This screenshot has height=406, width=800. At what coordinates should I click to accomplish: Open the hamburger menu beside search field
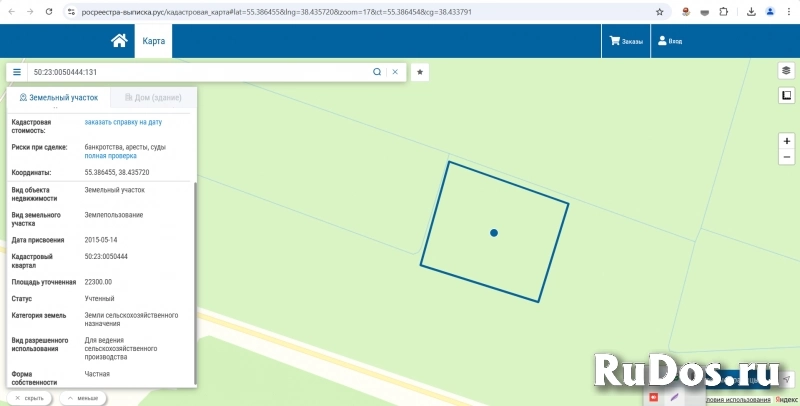point(17,72)
